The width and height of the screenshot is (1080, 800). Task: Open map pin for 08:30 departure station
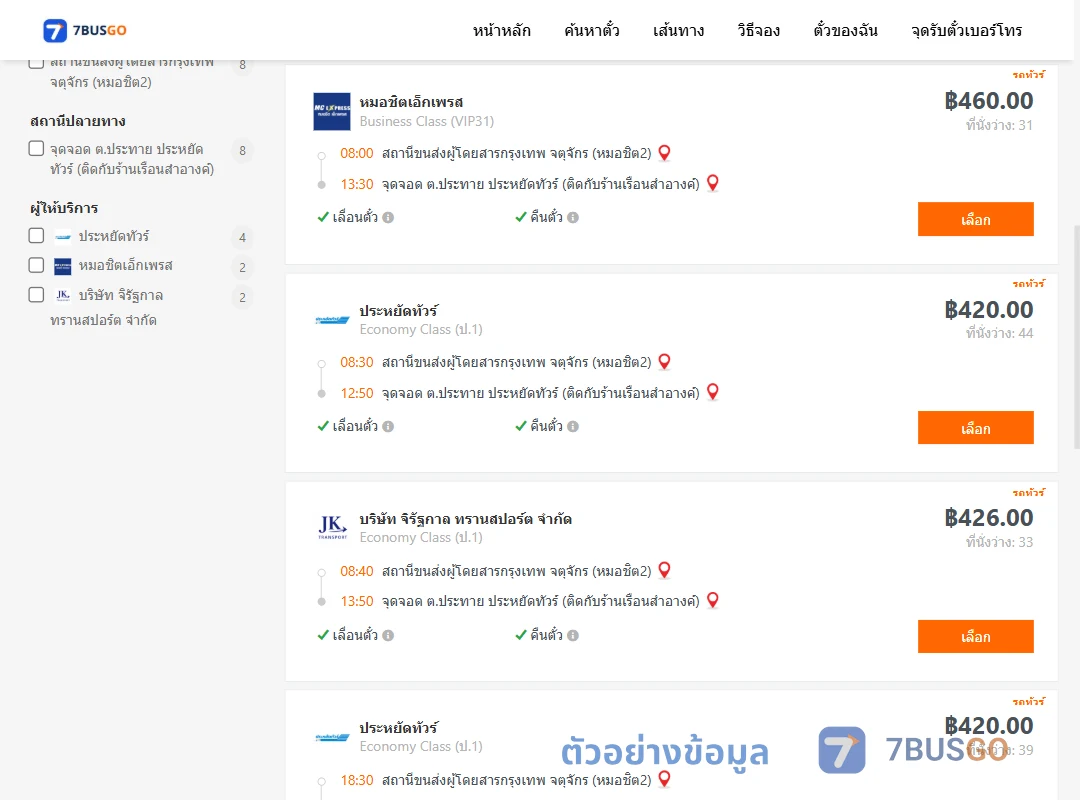665,362
